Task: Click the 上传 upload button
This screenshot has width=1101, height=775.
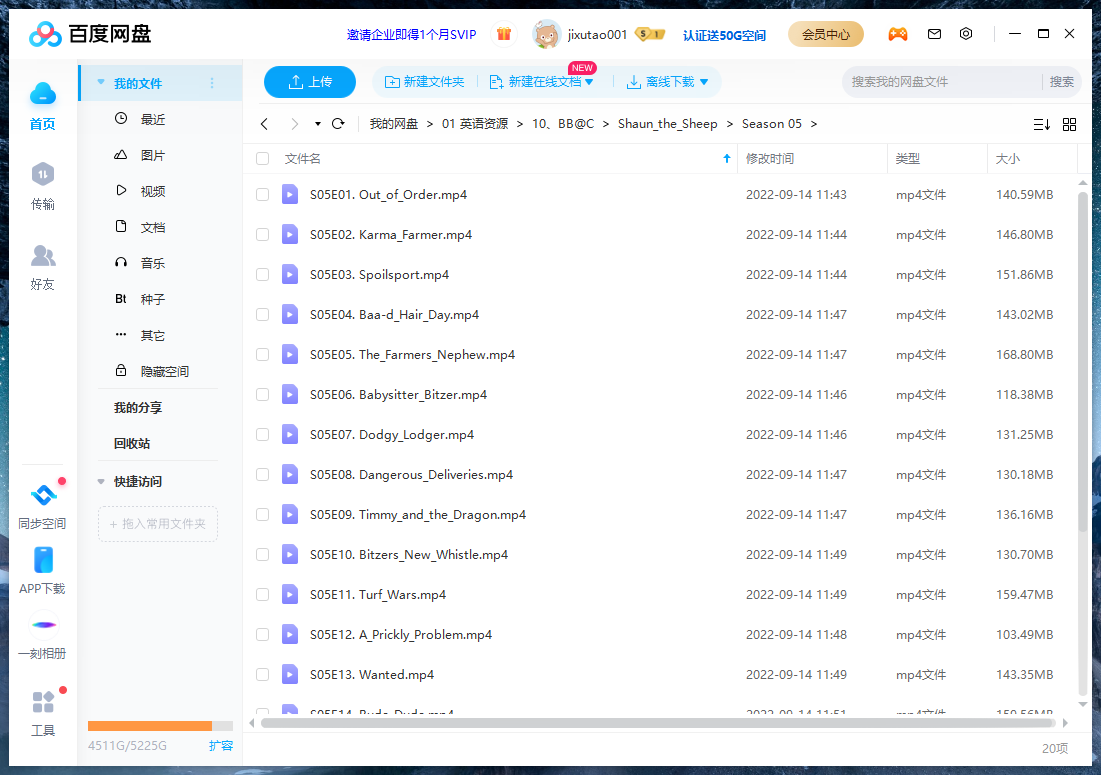Action: pyautogui.click(x=310, y=82)
